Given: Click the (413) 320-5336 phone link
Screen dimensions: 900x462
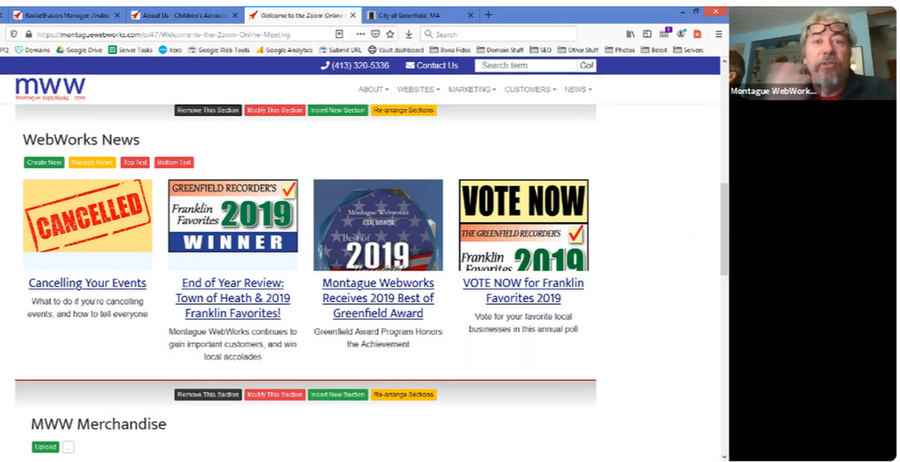Looking at the screenshot, I should 355,65.
